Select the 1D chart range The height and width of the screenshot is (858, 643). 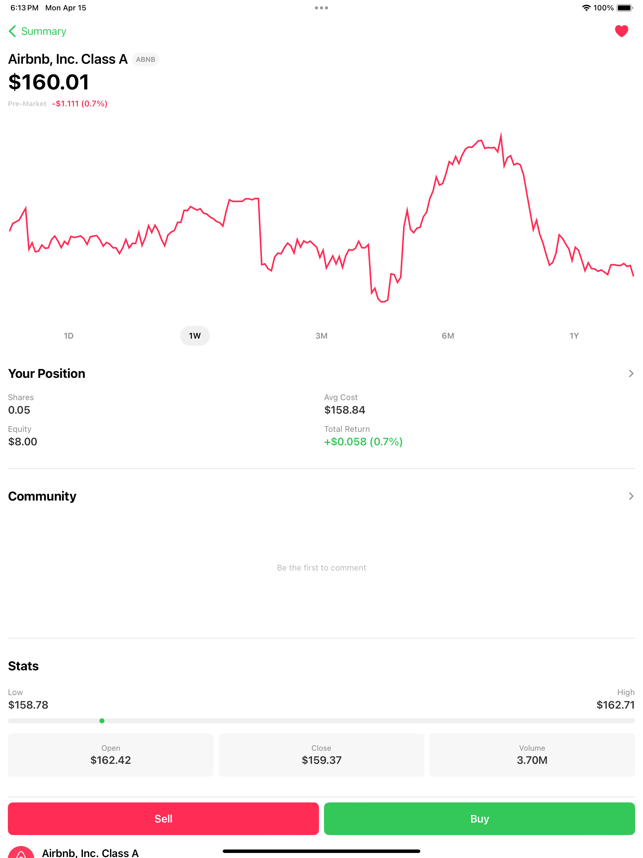pos(68,335)
